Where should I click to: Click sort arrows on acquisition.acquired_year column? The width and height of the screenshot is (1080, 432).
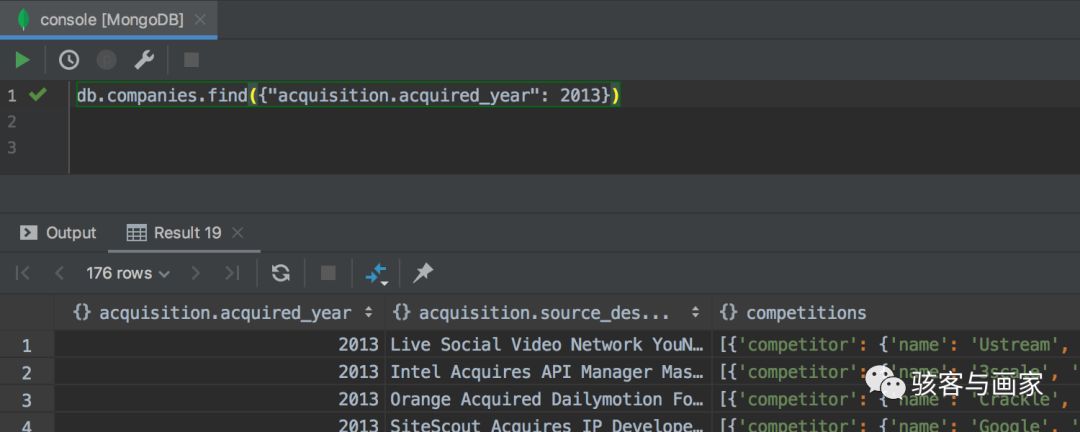pyautogui.click(x=369, y=313)
